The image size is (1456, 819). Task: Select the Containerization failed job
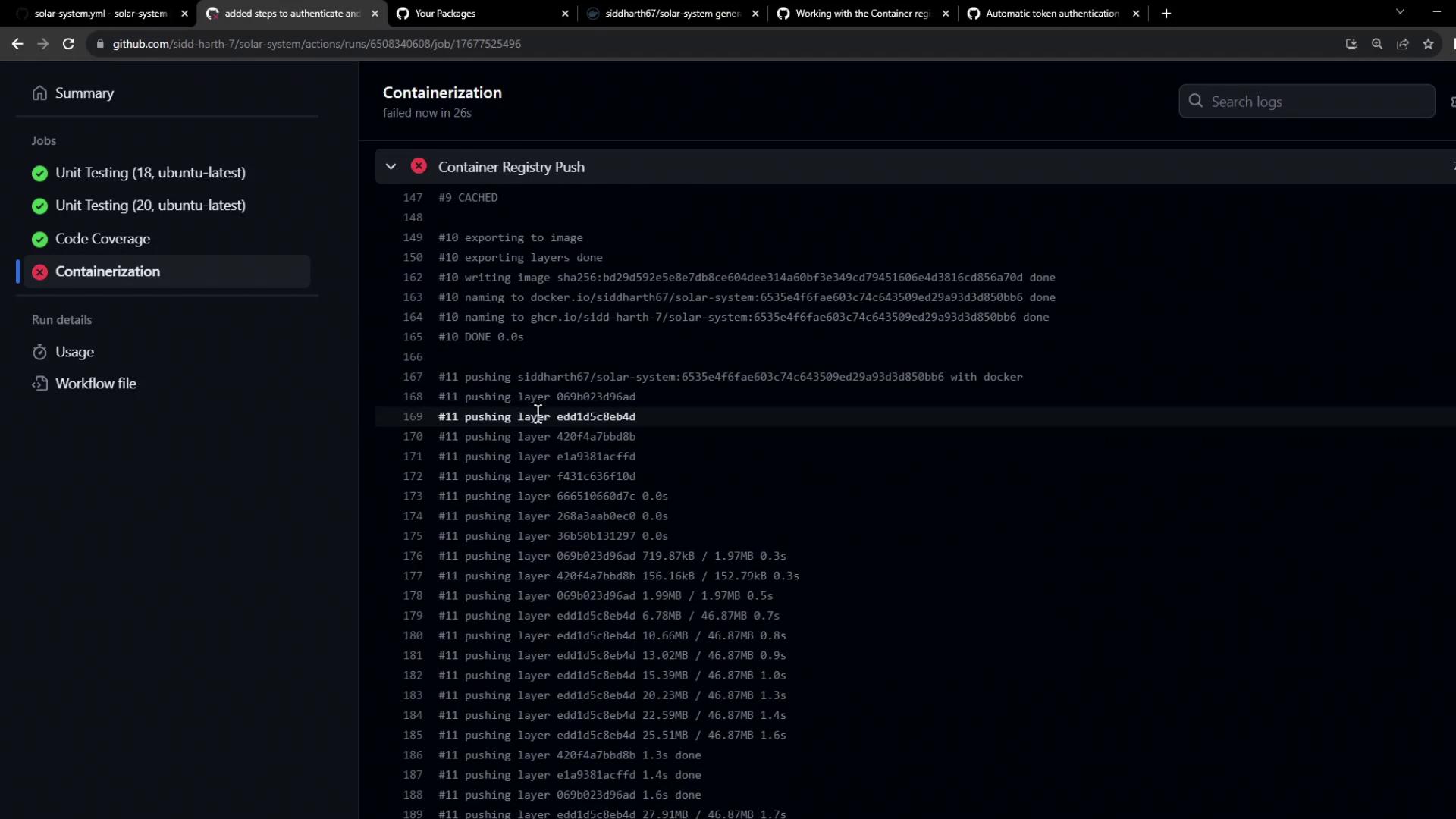point(108,271)
